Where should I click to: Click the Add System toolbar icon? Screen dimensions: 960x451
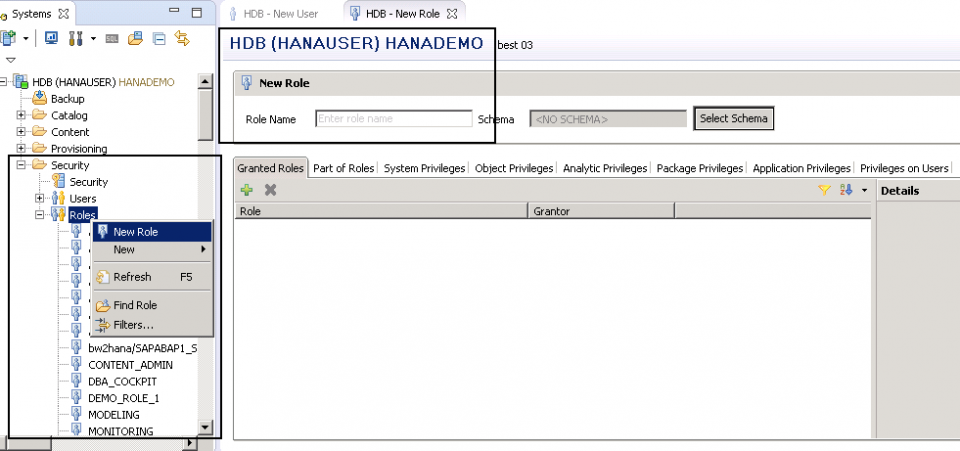9,39
